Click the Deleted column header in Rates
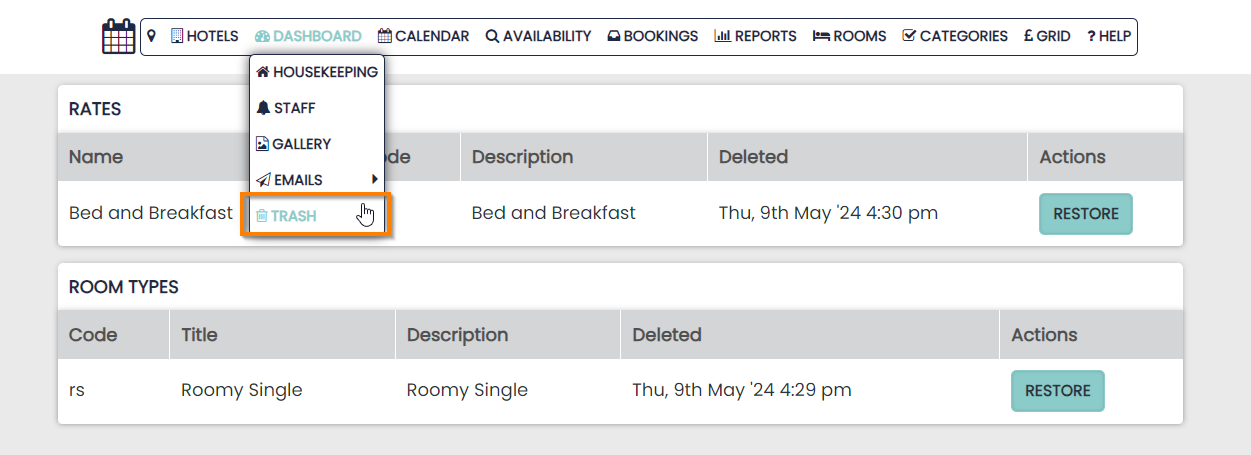This screenshot has width=1251, height=455. point(753,157)
